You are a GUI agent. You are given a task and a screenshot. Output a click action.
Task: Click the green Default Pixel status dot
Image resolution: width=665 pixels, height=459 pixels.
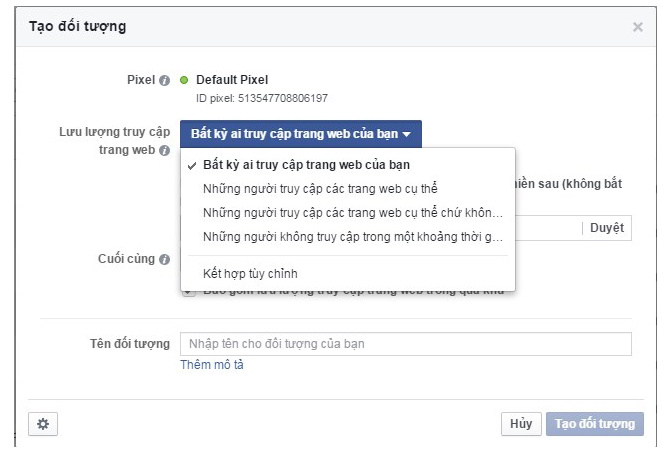coord(184,80)
